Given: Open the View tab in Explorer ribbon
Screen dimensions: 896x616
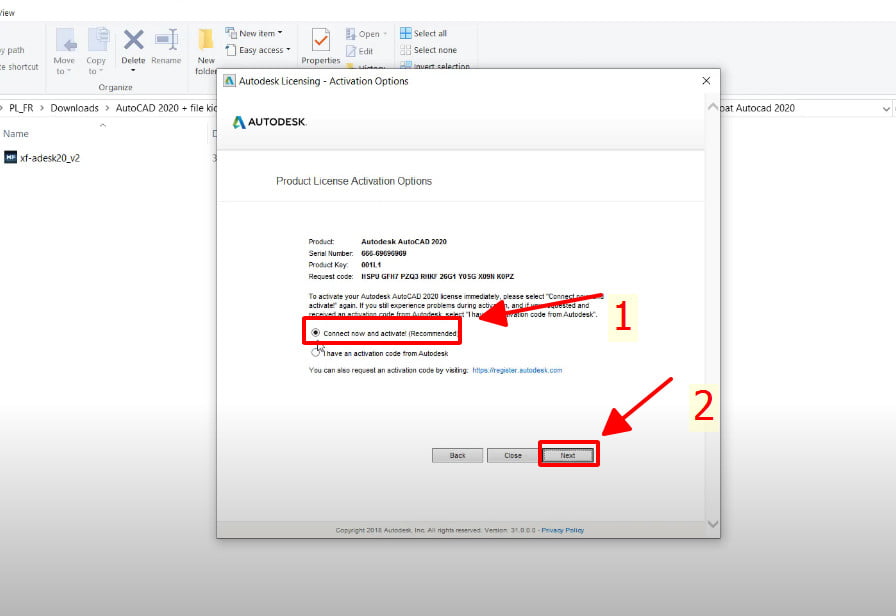Looking at the screenshot, I should pos(7,13).
